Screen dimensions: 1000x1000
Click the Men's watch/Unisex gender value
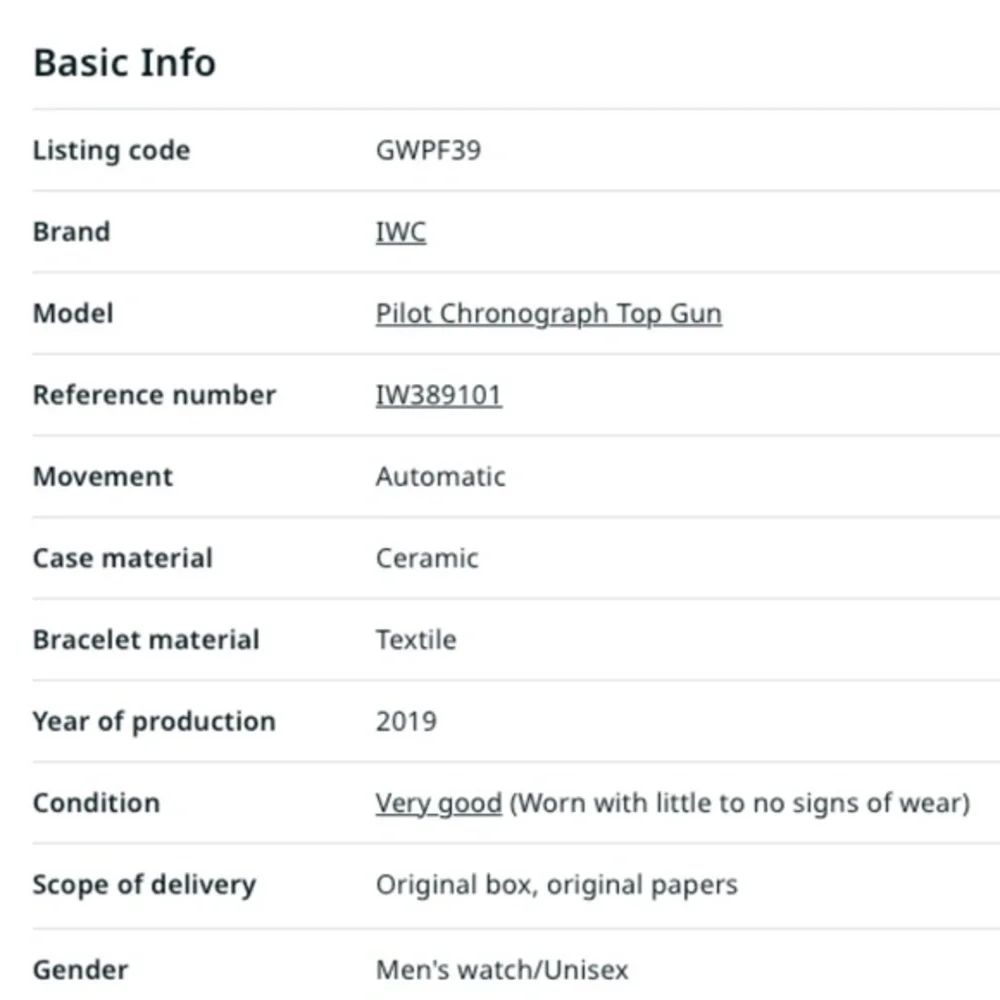pyautogui.click(x=502, y=970)
